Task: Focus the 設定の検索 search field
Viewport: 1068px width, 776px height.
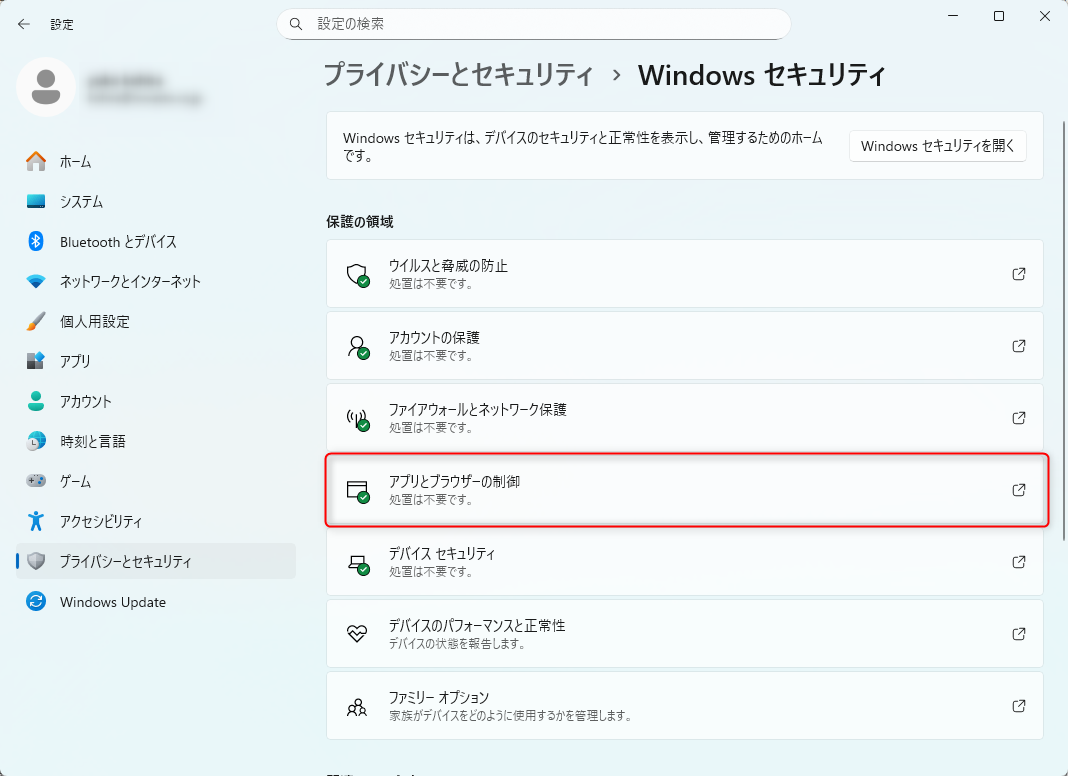Action: coord(533,25)
